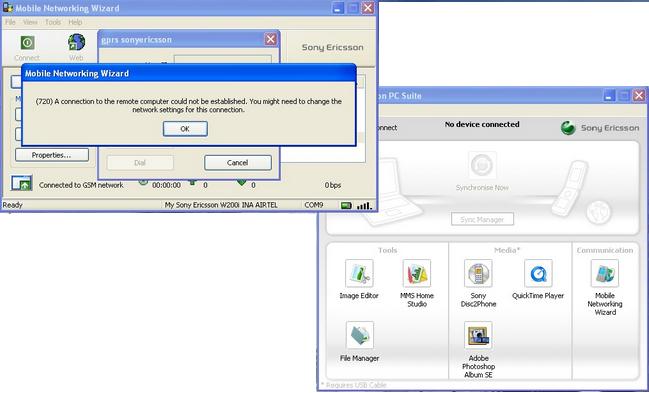Launch Adobe Photoshop Album SE
The image size is (649, 393).
(478, 335)
